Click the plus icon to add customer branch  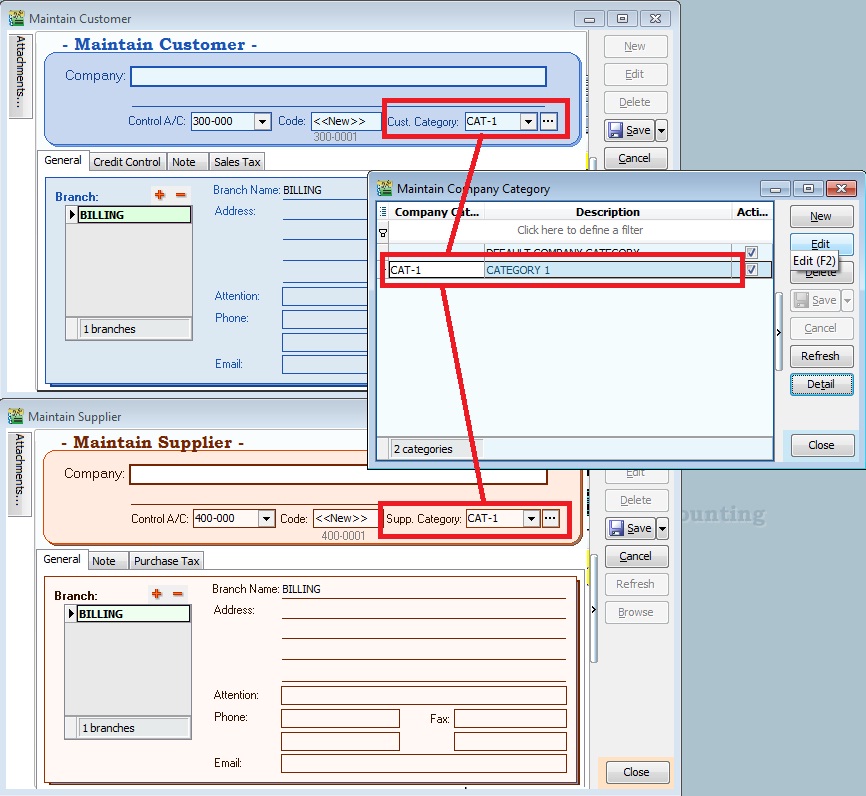pyautogui.click(x=159, y=195)
